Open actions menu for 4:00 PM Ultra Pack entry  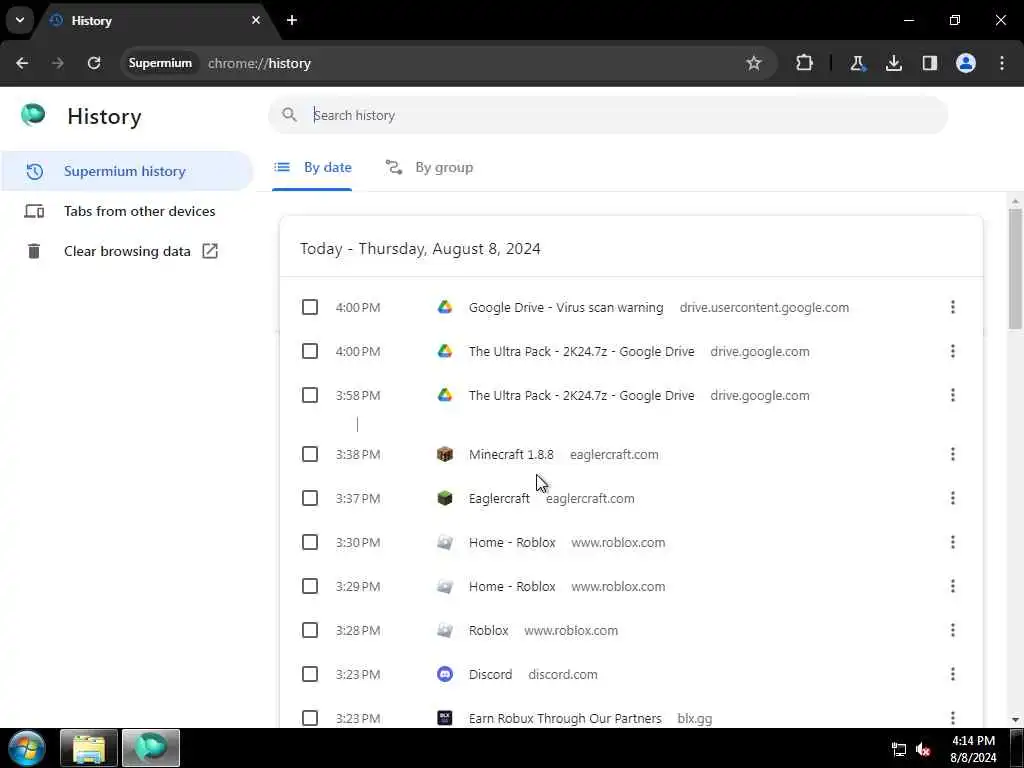953,351
